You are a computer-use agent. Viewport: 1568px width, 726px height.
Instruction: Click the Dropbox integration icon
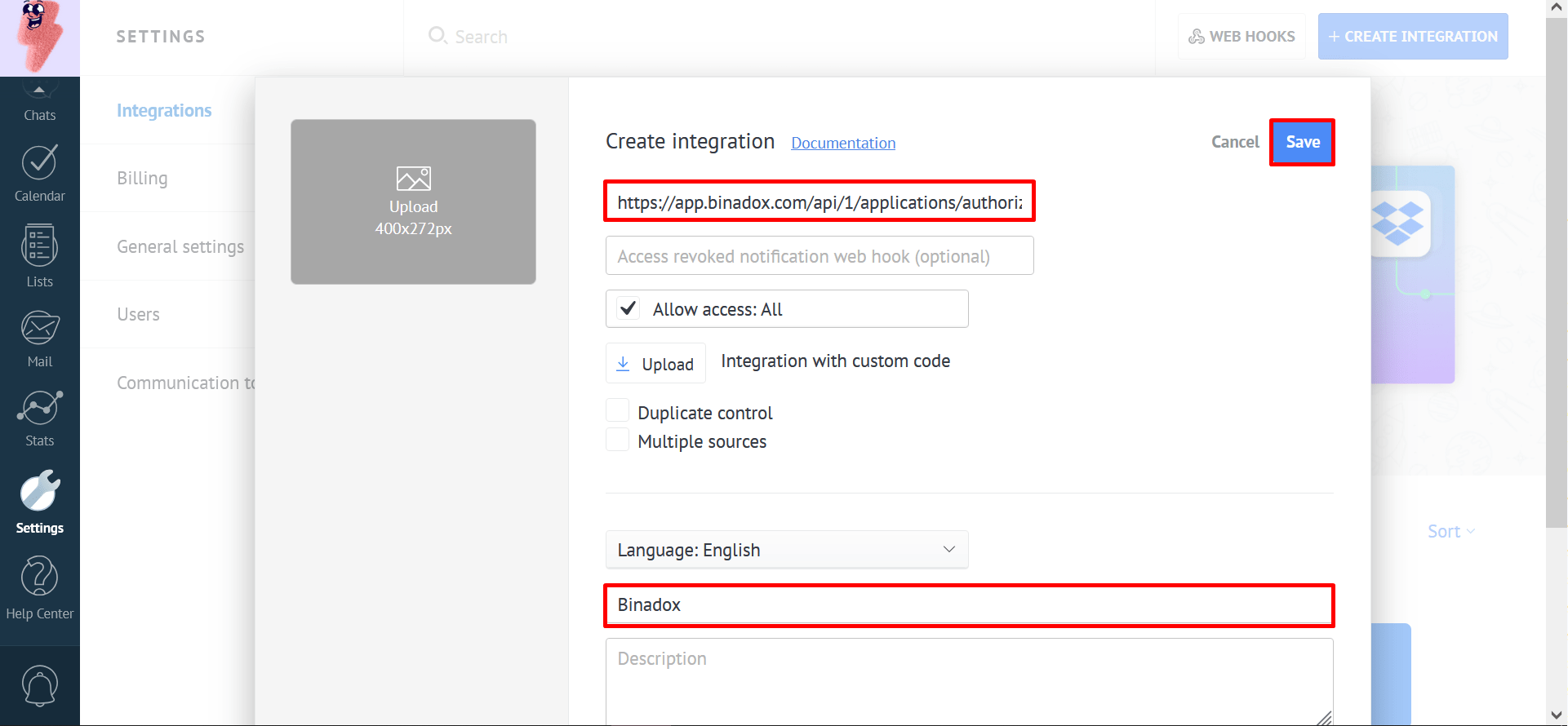(x=1398, y=224)
